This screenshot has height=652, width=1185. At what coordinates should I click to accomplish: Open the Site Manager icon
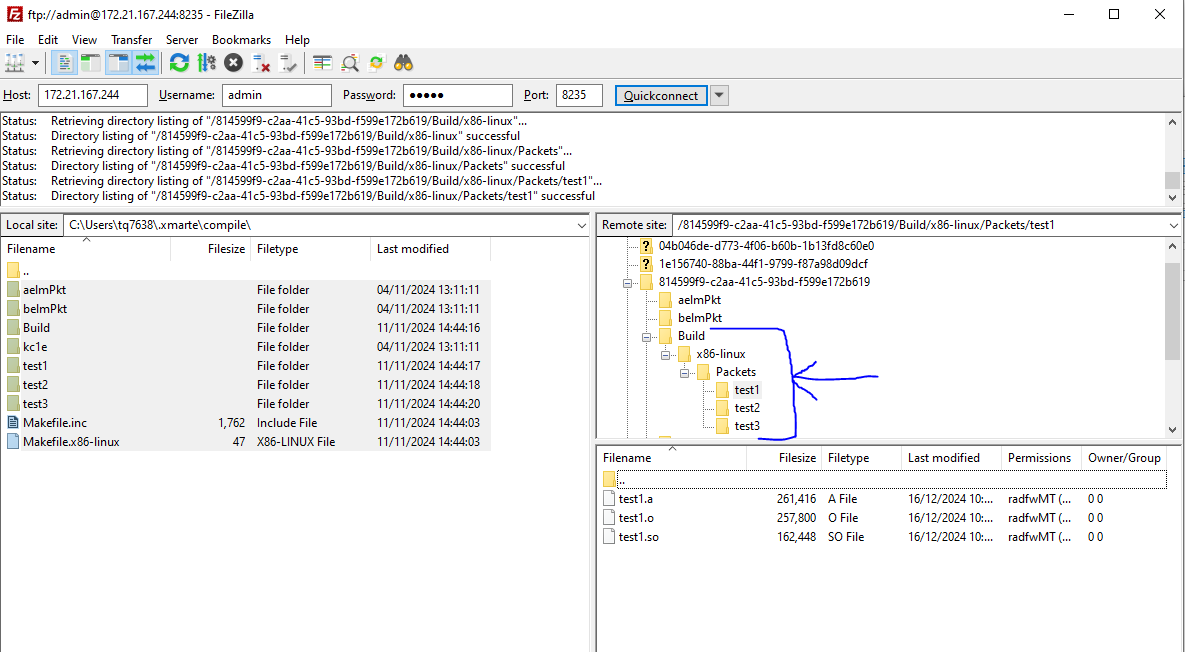(x=14, y=63)
